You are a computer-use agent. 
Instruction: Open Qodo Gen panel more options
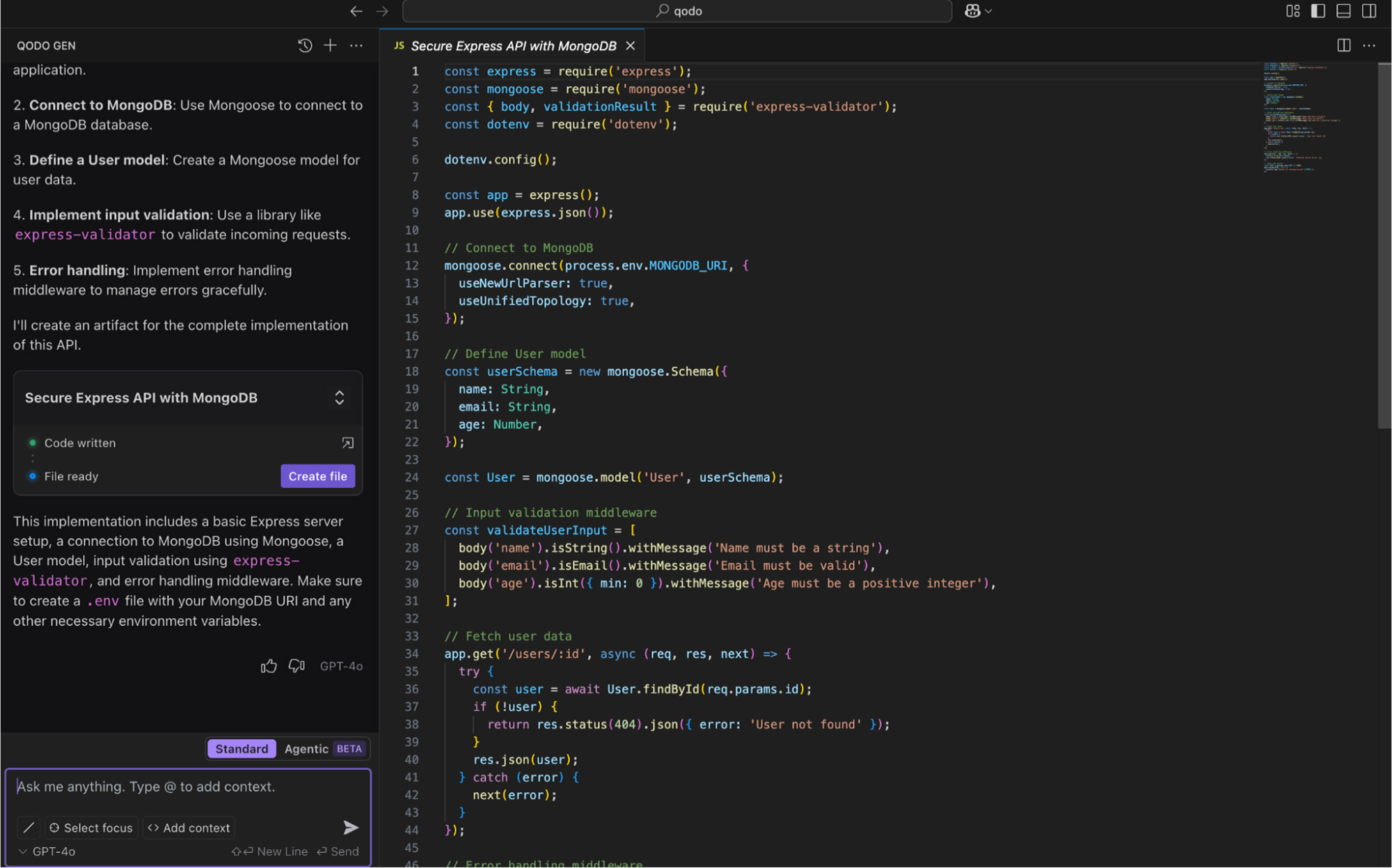[356, 46]
